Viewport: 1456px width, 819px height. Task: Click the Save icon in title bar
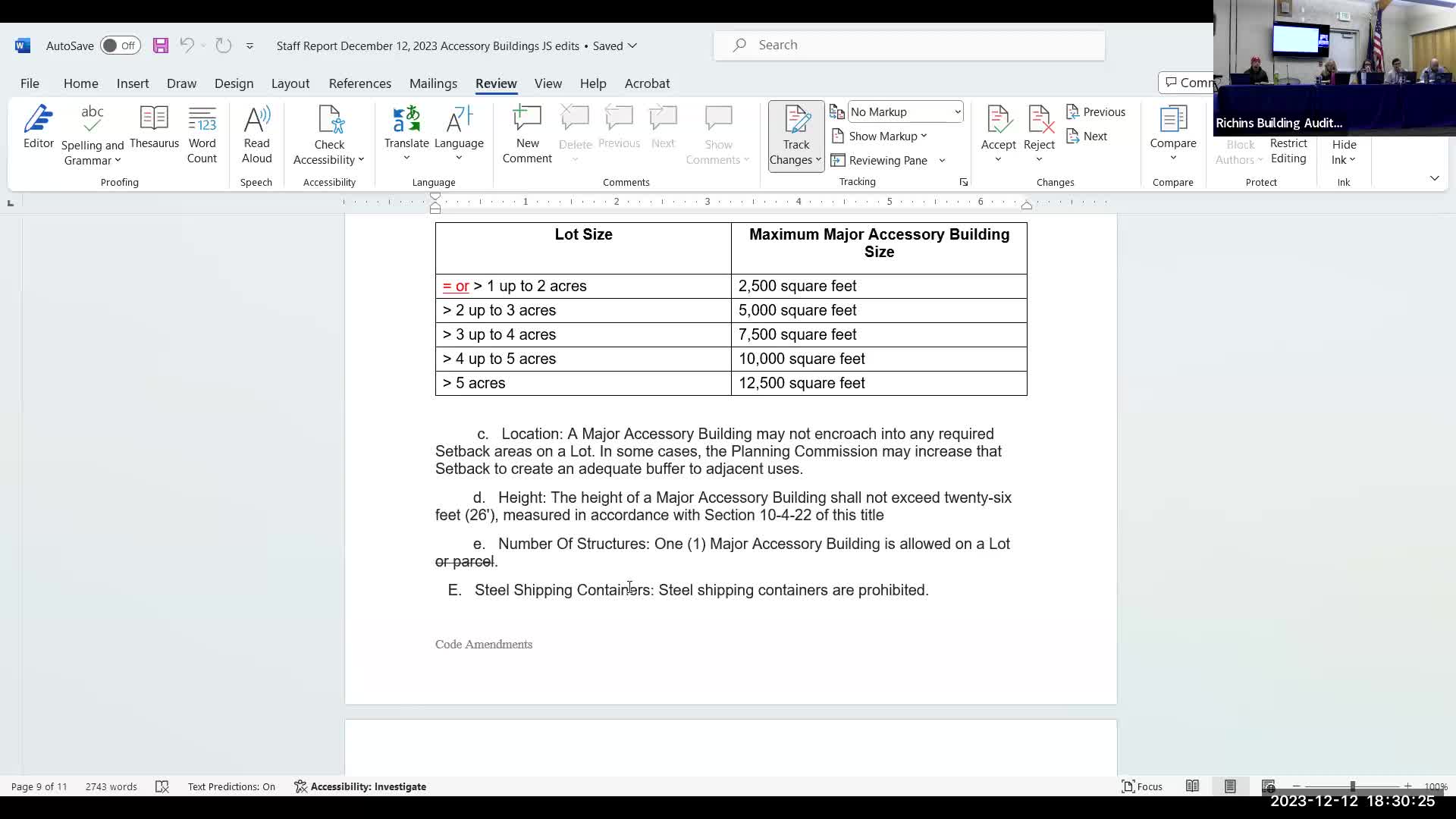coord(160,45)
